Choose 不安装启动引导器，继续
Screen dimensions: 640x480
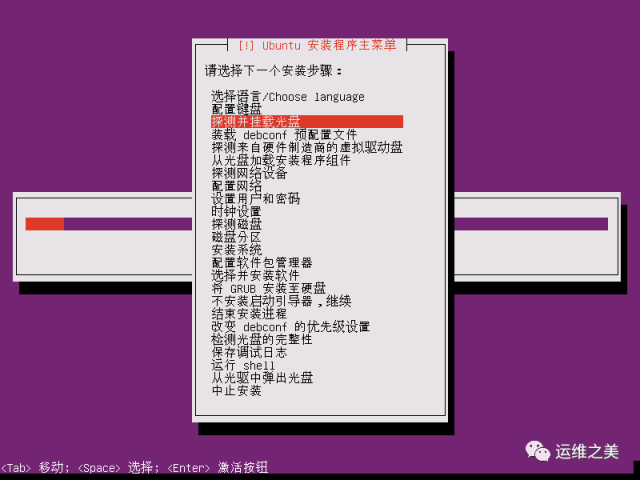(x=281, y=301)
